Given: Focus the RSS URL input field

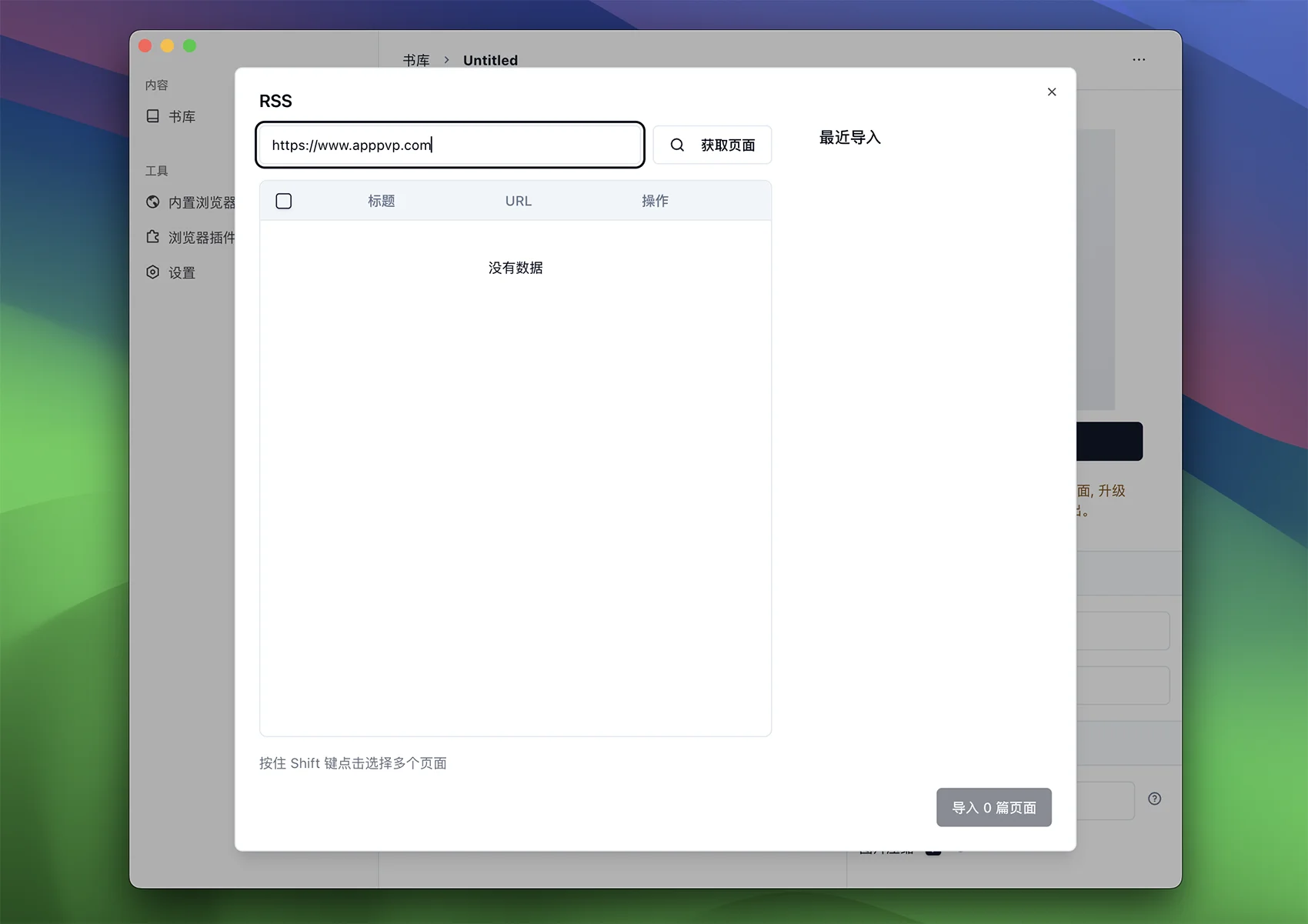Looking at the screenshot, I should (x=450, y=145).
